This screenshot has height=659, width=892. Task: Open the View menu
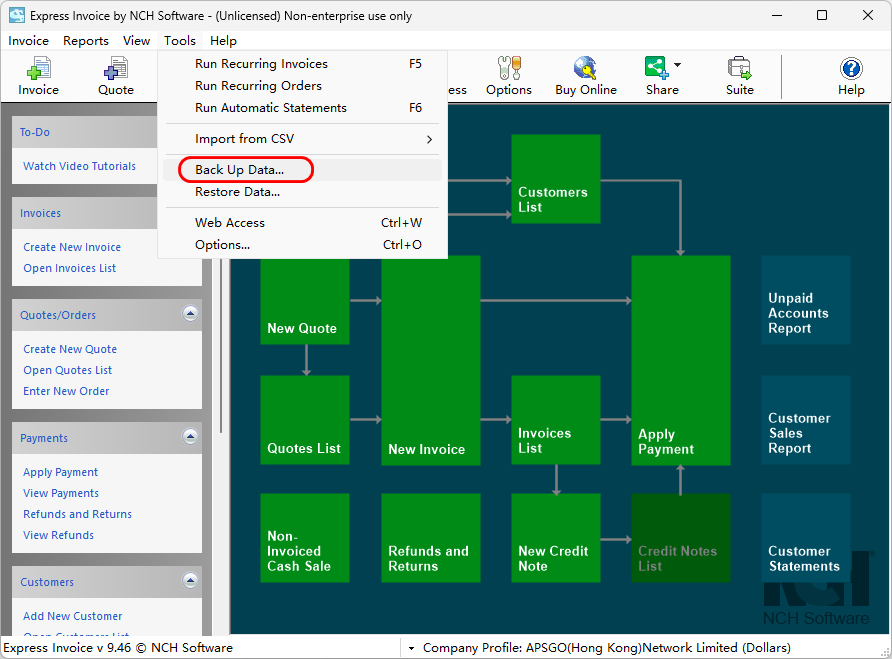(x=137, y=41)
